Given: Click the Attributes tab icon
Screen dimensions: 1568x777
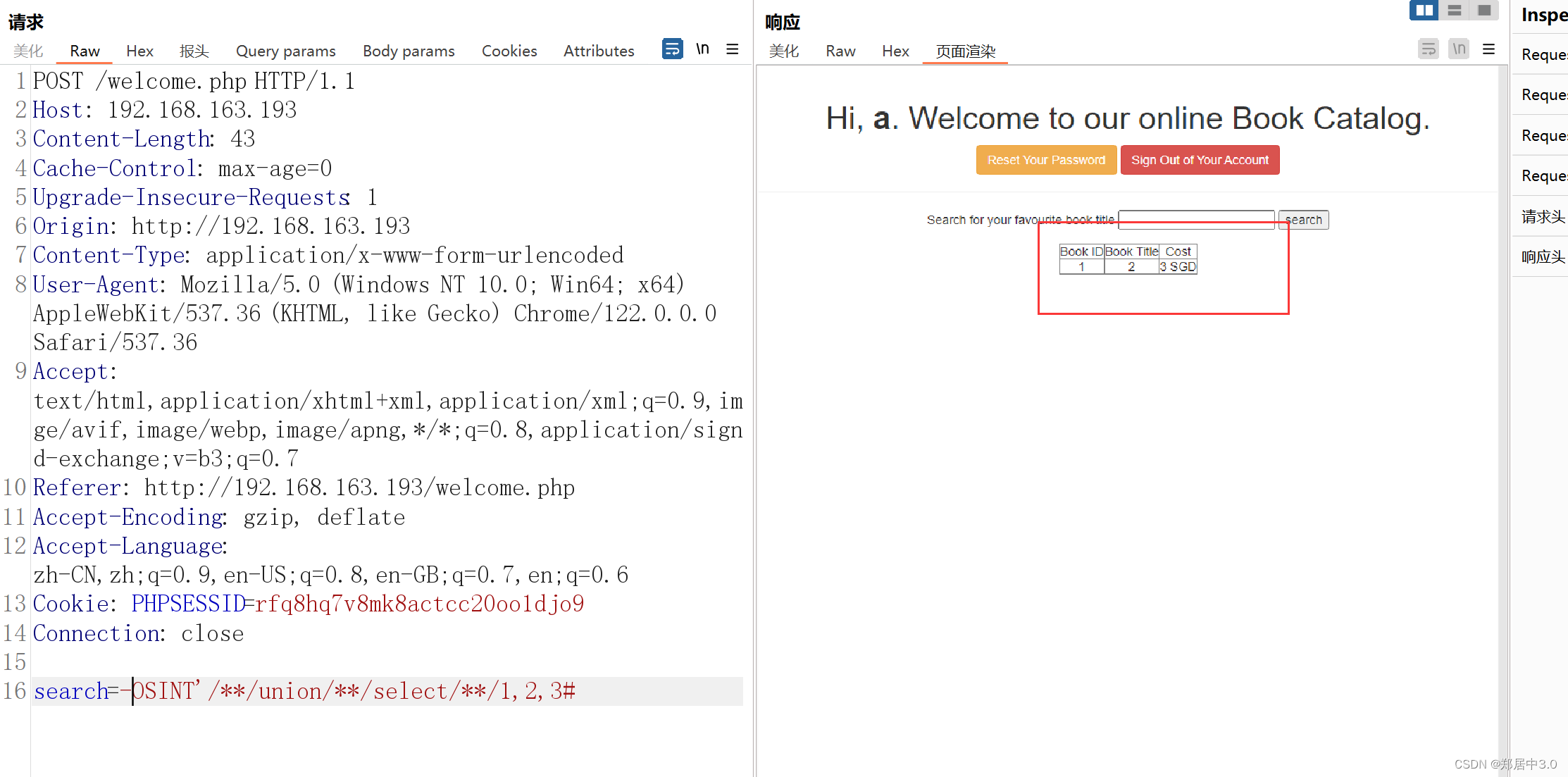Looking at the screenshot, I should click(x=596, y=51).
